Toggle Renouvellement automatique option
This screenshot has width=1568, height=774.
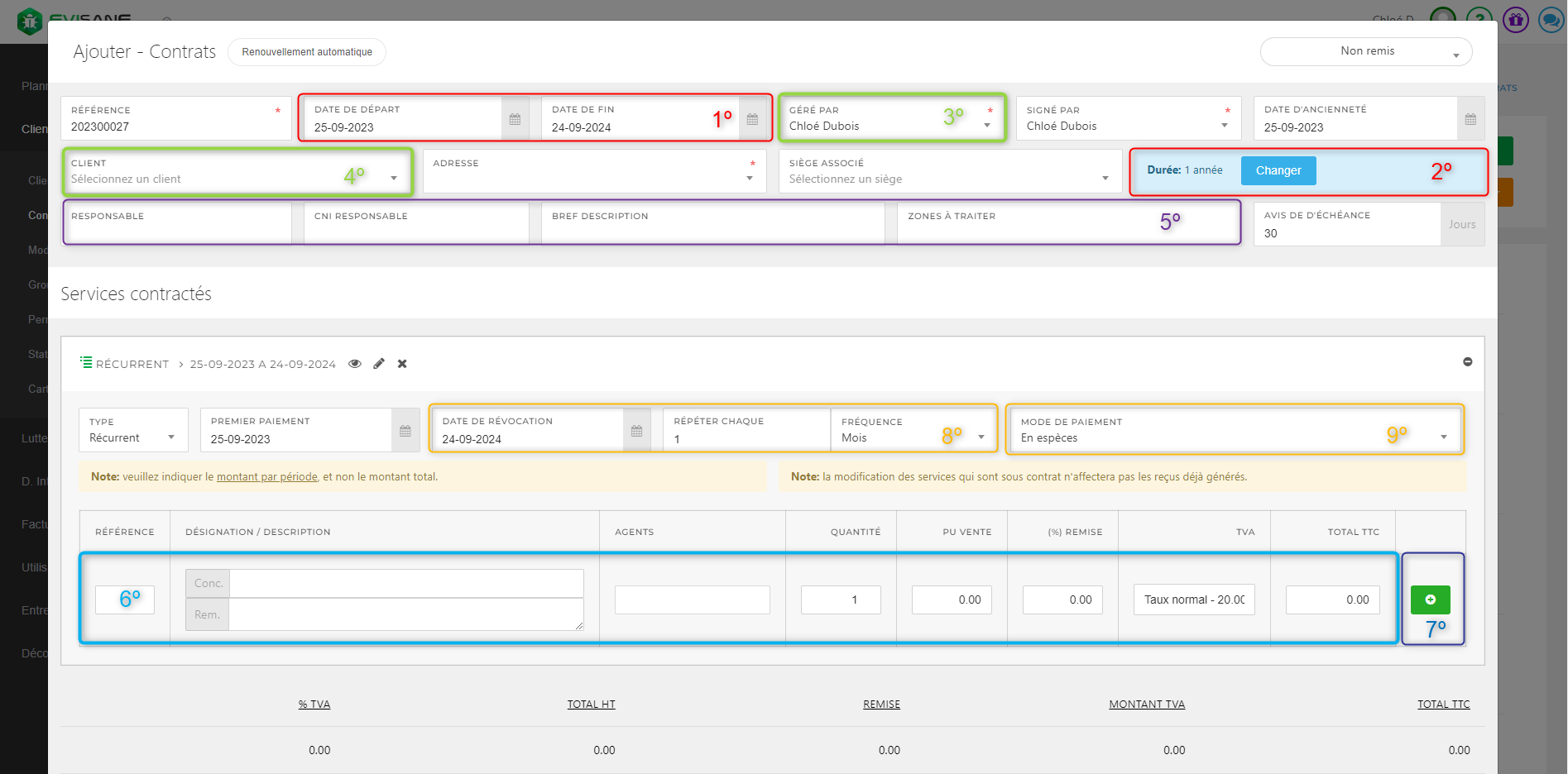[x=307, y=52]
